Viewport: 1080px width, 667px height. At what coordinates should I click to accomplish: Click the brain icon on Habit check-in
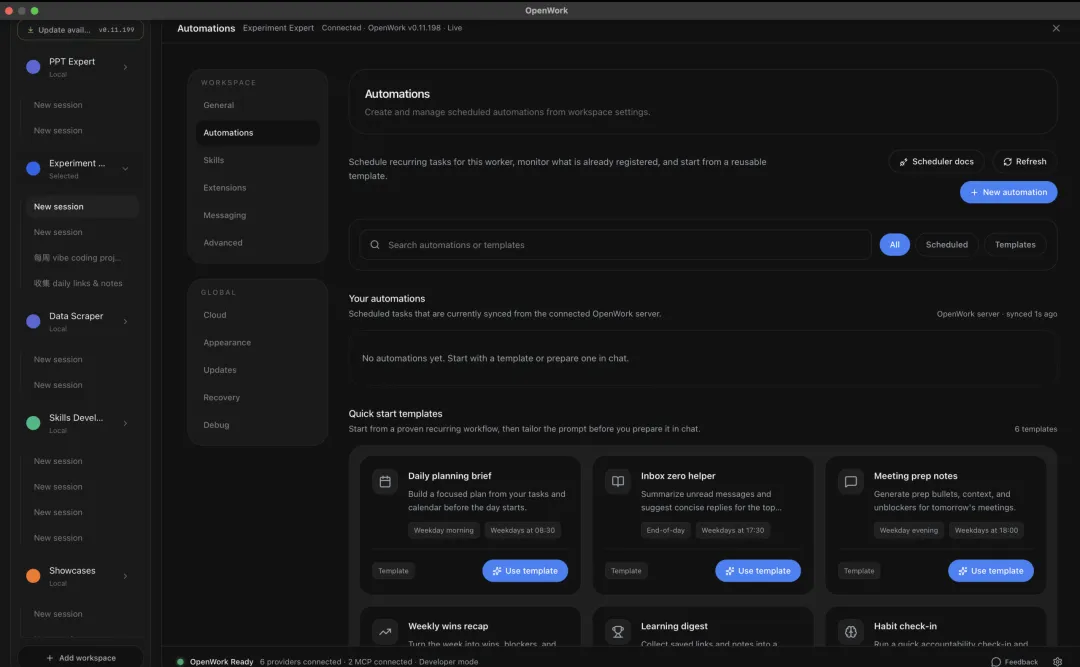tap(851, 631)
